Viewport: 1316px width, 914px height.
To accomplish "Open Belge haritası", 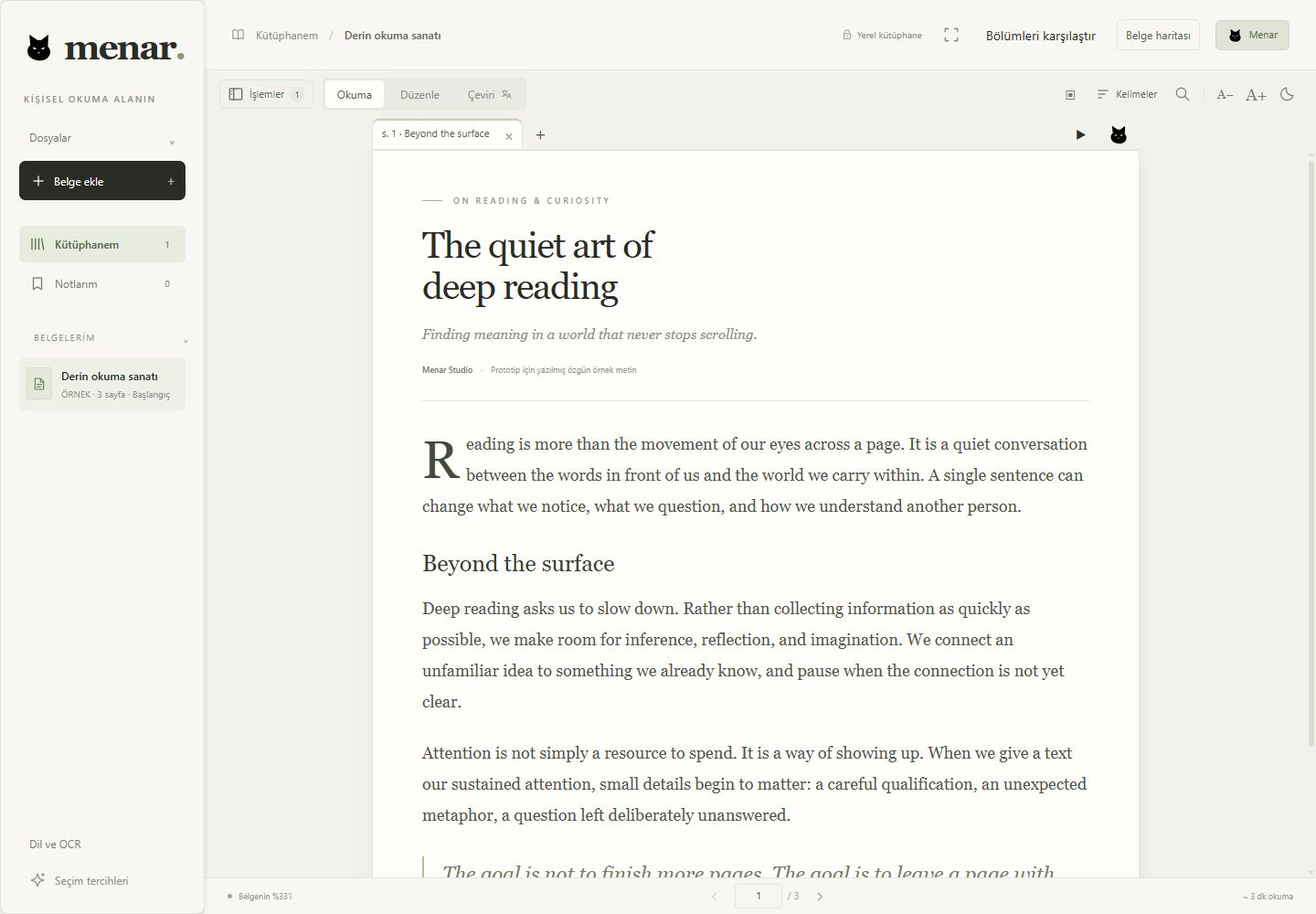I will [1158, 36].
